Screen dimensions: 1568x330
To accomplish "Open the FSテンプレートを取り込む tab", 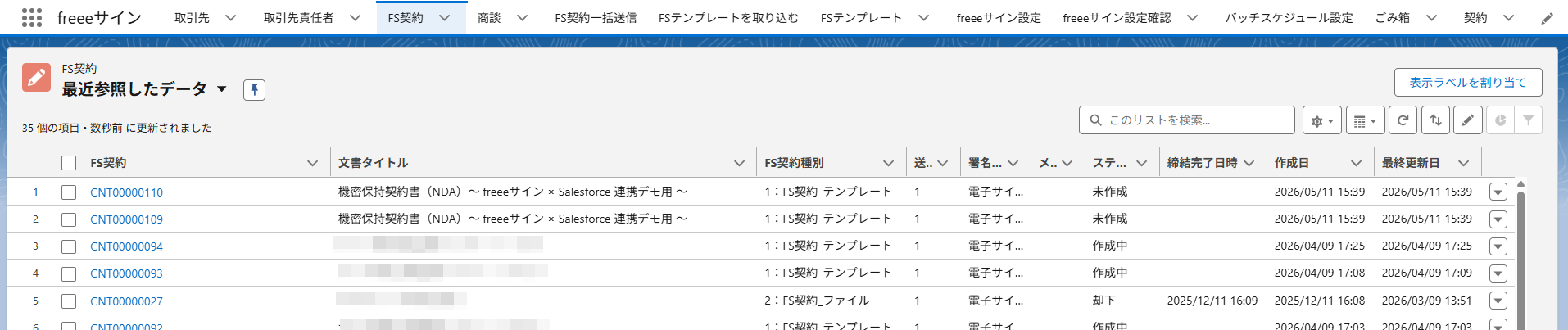I will tap(728, 17).
